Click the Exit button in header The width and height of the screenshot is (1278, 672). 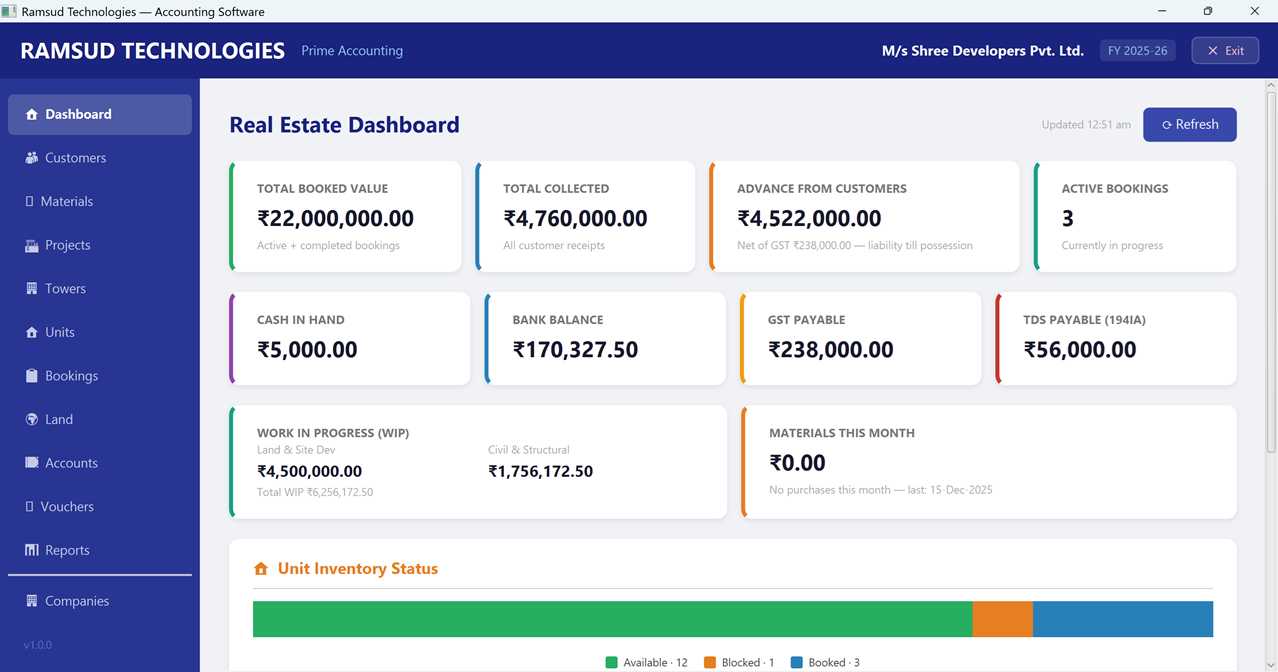click(1225, 51)
